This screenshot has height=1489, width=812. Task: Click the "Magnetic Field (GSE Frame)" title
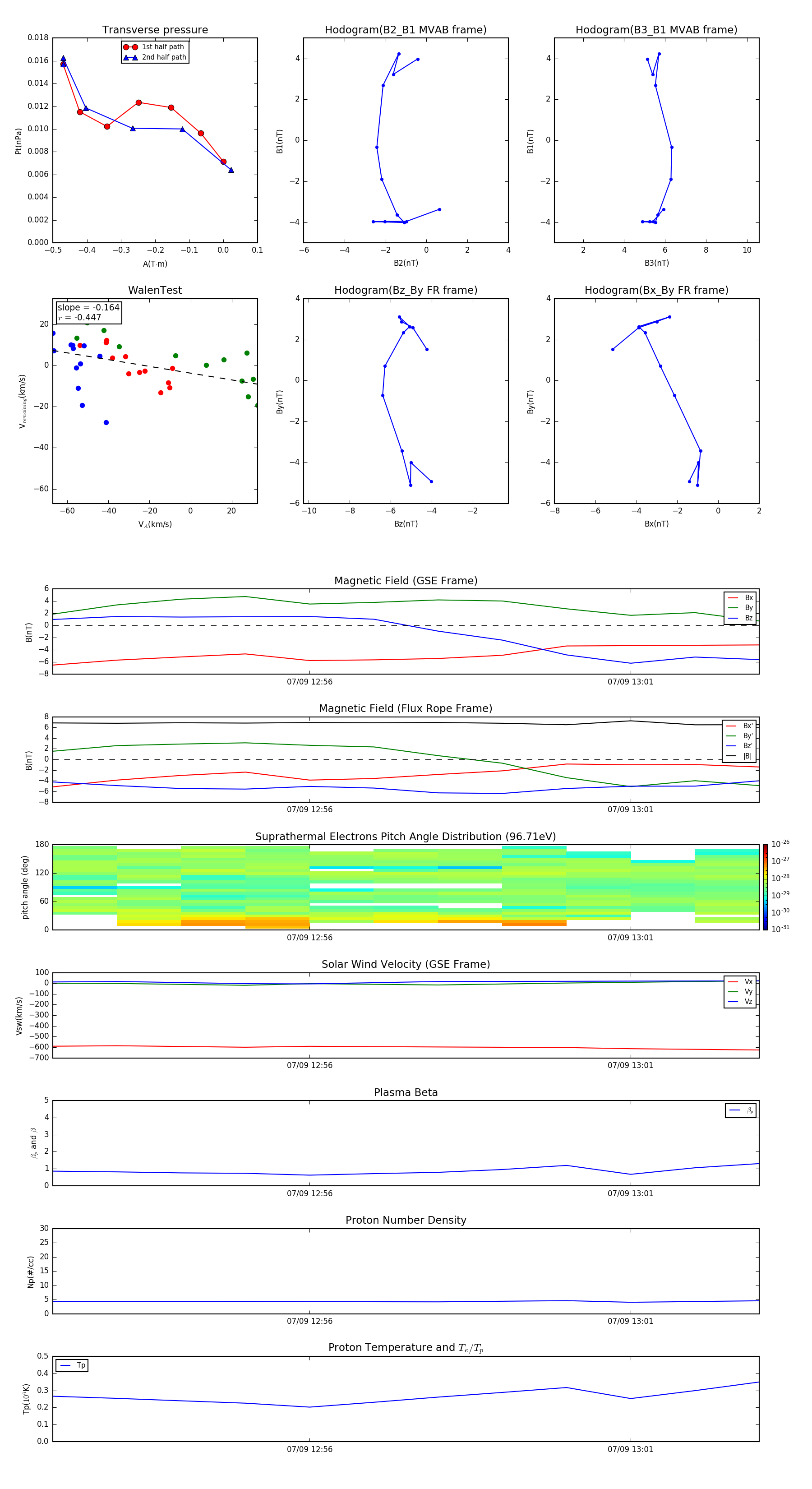[x=406, y=581]
